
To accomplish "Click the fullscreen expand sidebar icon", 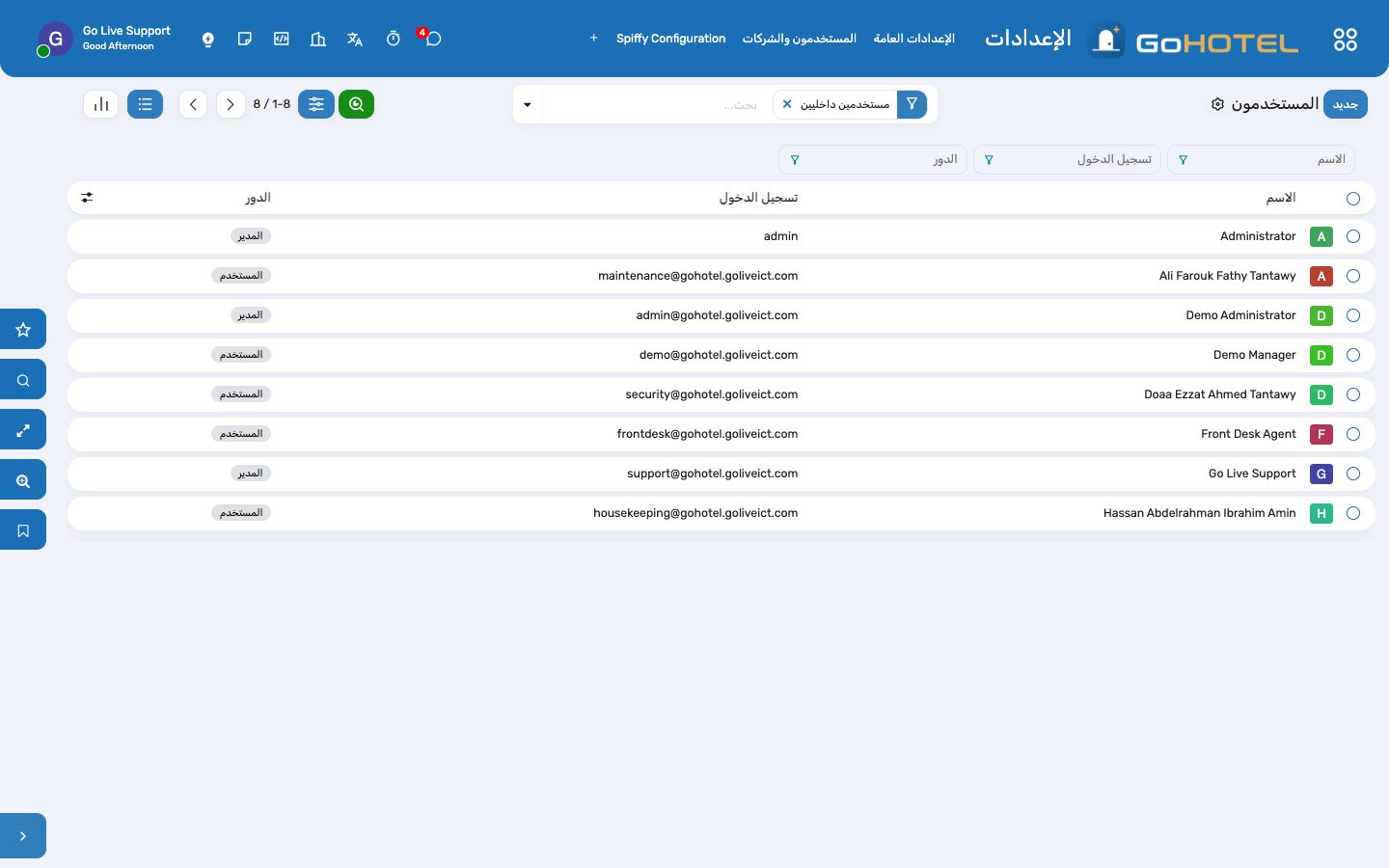I will point(23,430).
